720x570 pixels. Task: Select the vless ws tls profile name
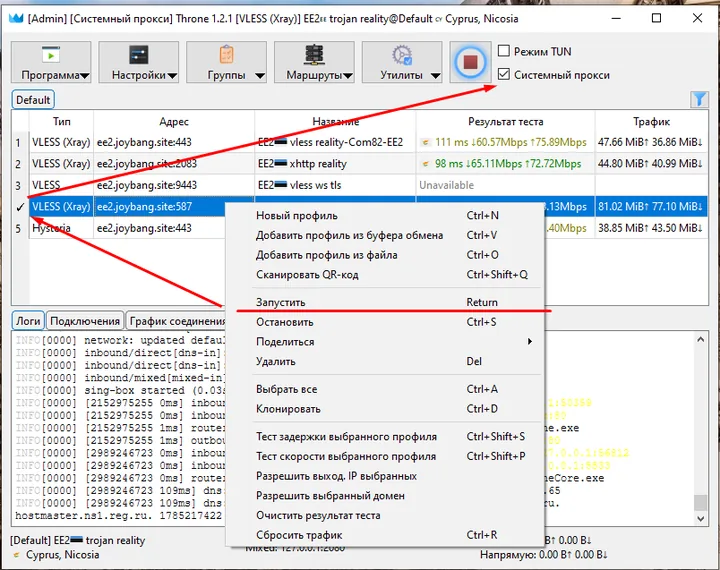point(335,185)
